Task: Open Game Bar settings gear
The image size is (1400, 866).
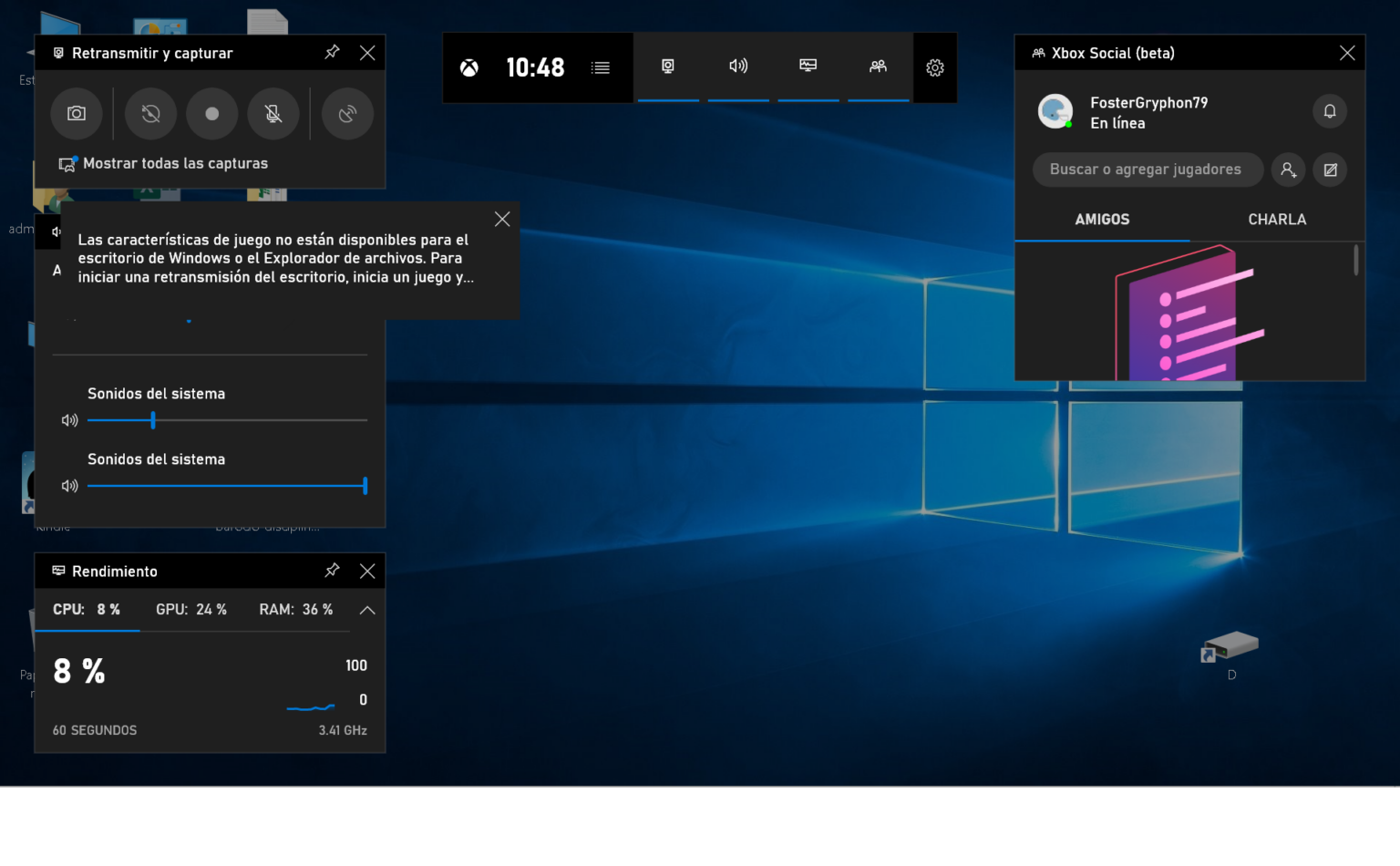Action: coord(935,67)
